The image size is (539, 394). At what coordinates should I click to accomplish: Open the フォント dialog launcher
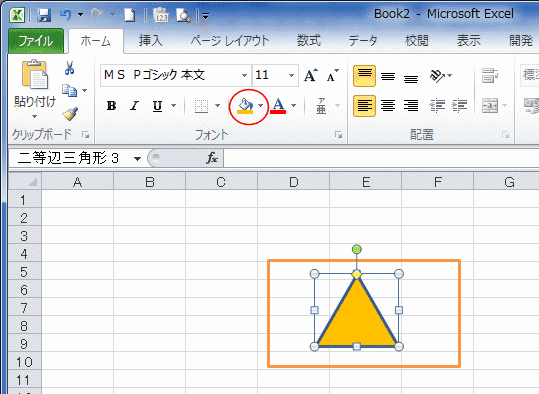pyautogui.click(x=339, y=135)
